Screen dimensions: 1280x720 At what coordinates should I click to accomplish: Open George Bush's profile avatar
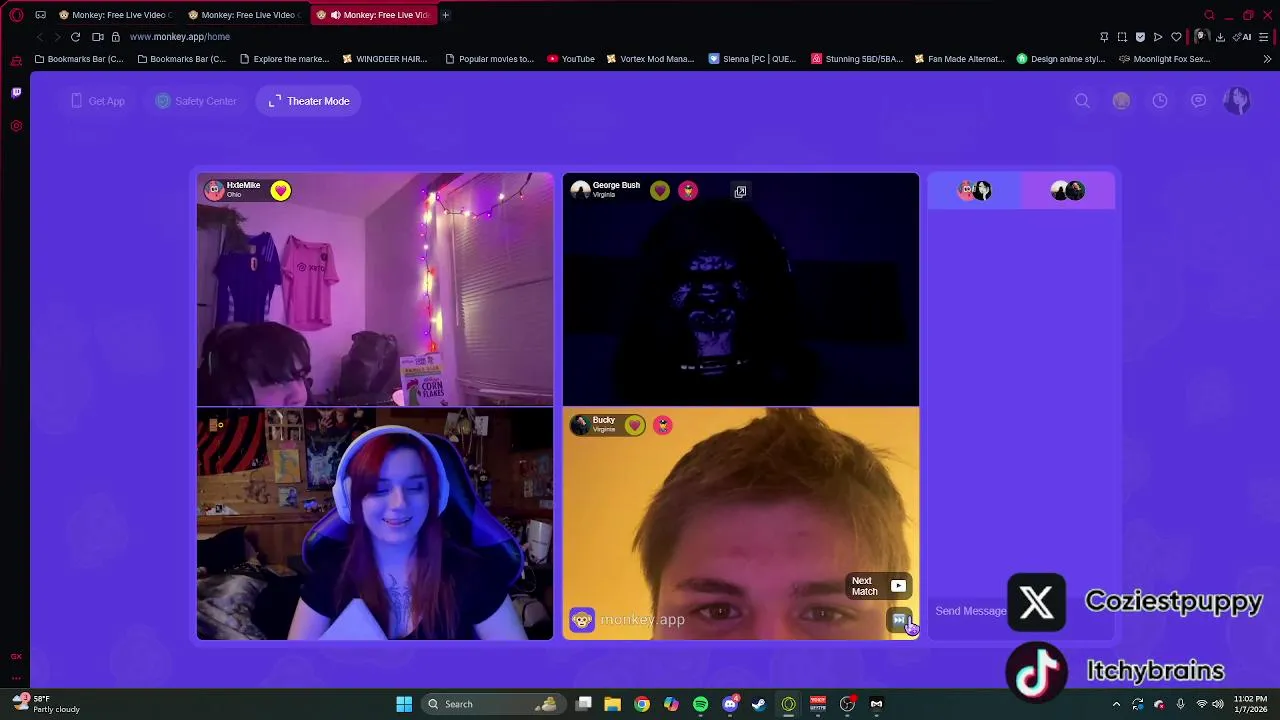pyautogui.click(x=580, y=190)
